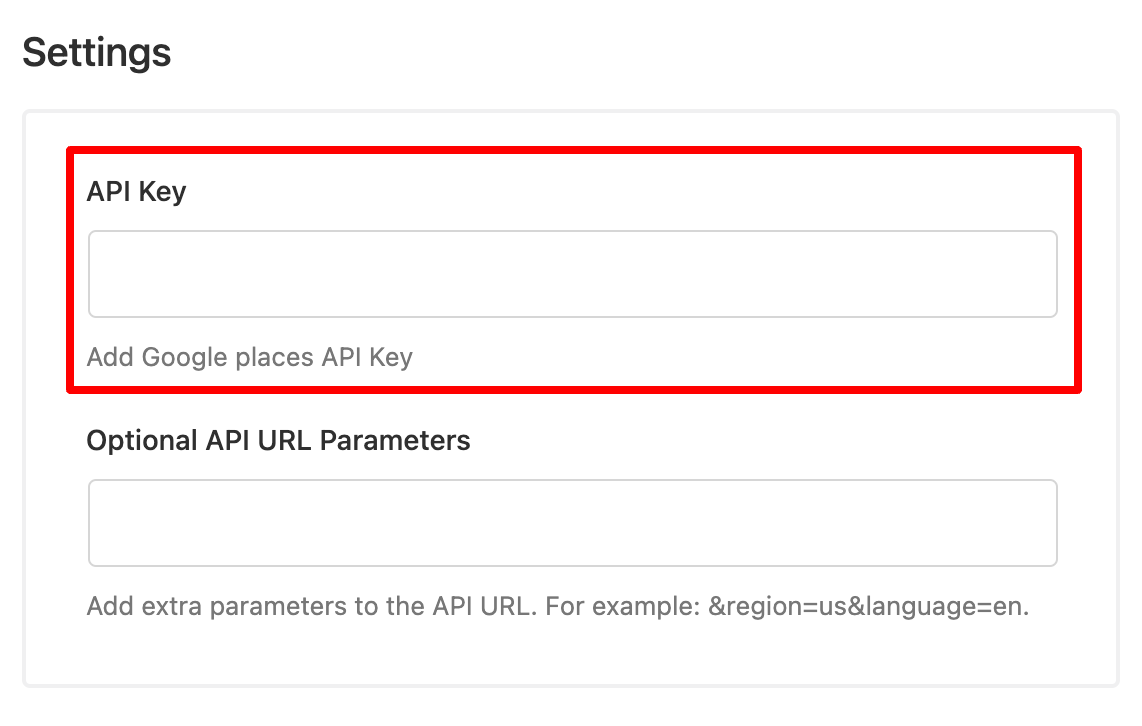Place cursor in the Google Places key field
The height and width of the screenshot is (726, 1142).
point(572,273)
